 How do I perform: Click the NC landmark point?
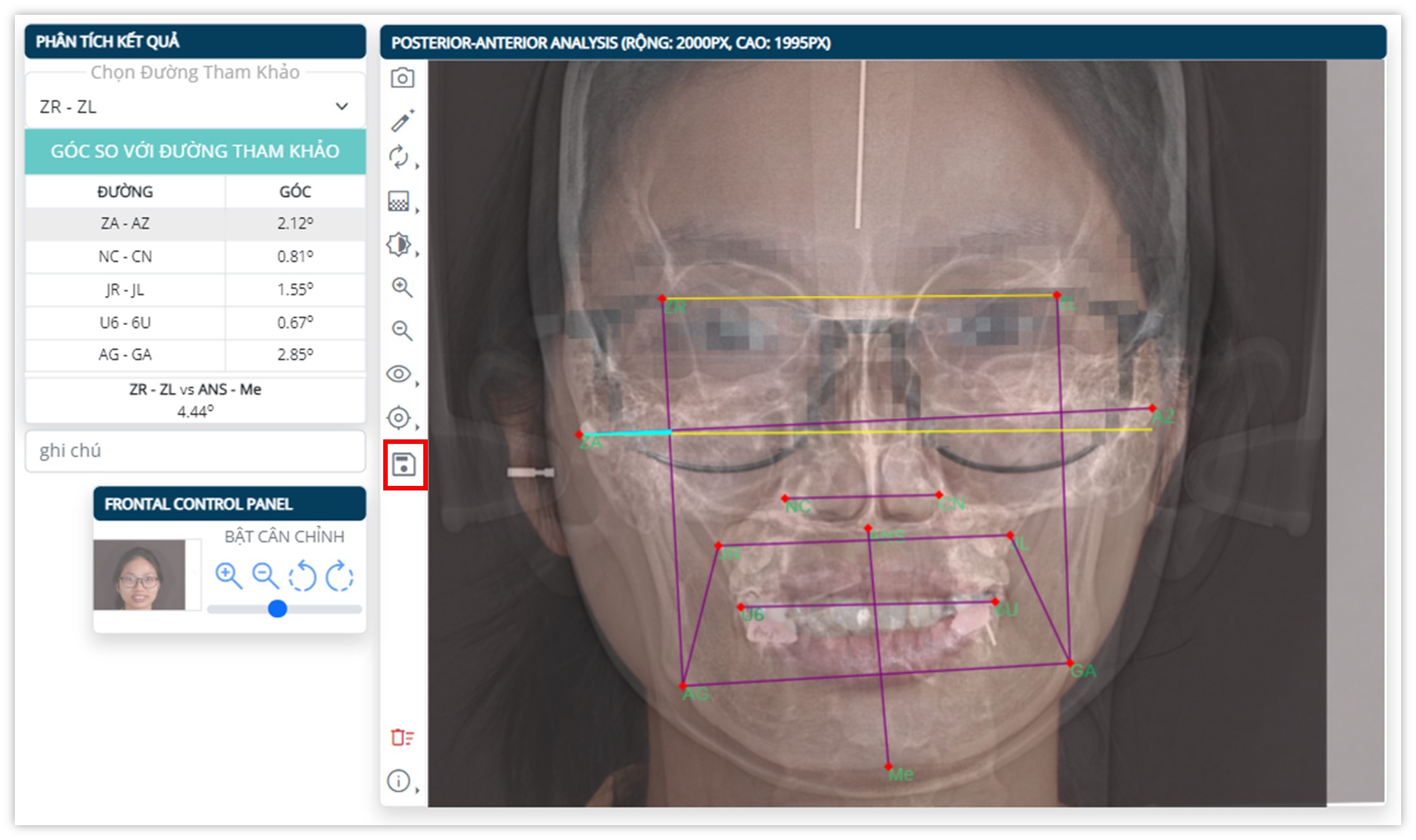click(785, 498)
